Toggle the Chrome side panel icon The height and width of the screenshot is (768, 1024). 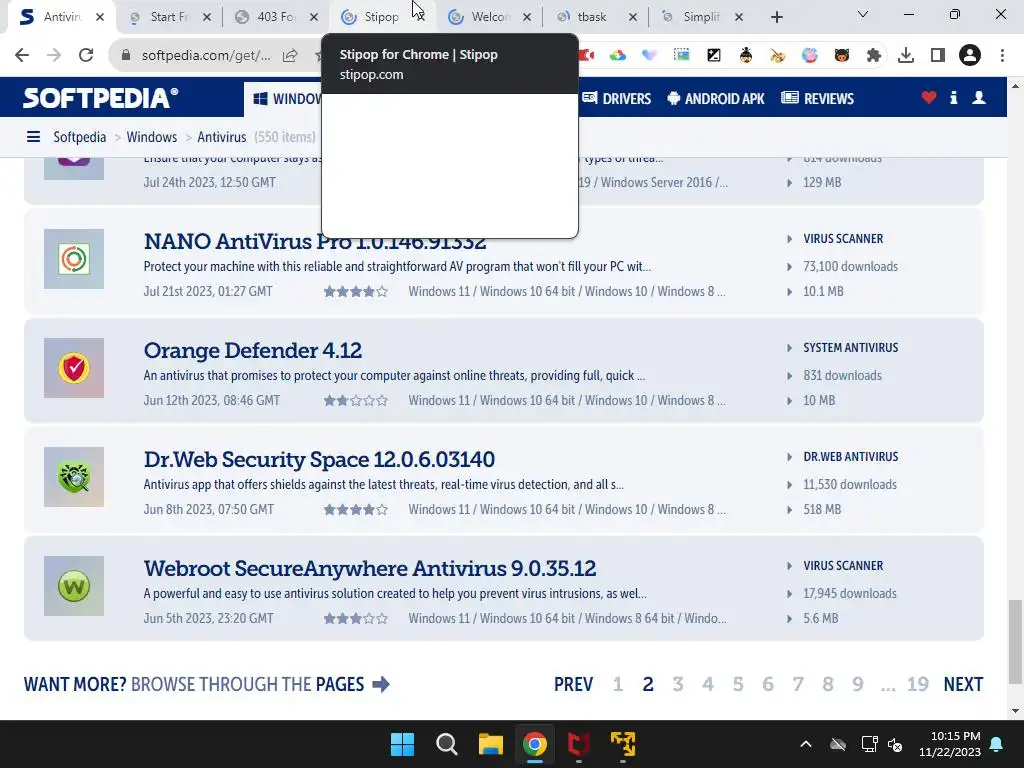point(938,56)
